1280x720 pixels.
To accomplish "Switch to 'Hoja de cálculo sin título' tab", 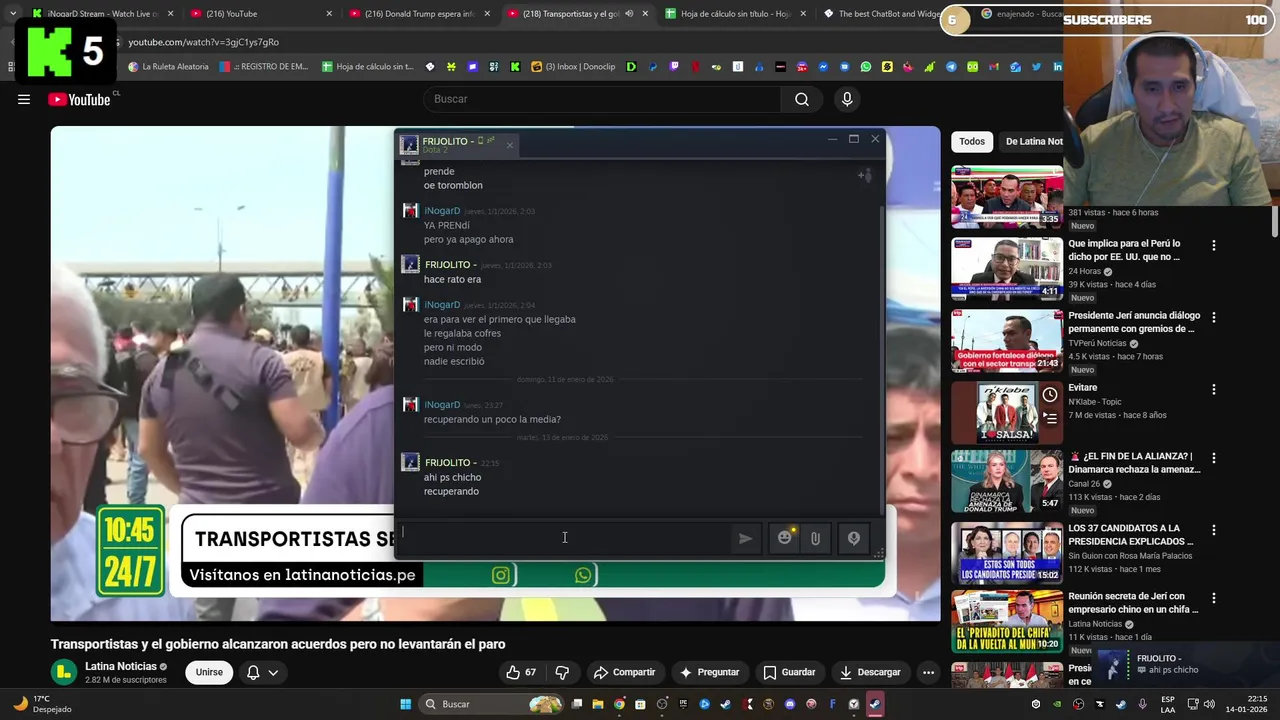I will pyautogui.click(x=735, y=14).
